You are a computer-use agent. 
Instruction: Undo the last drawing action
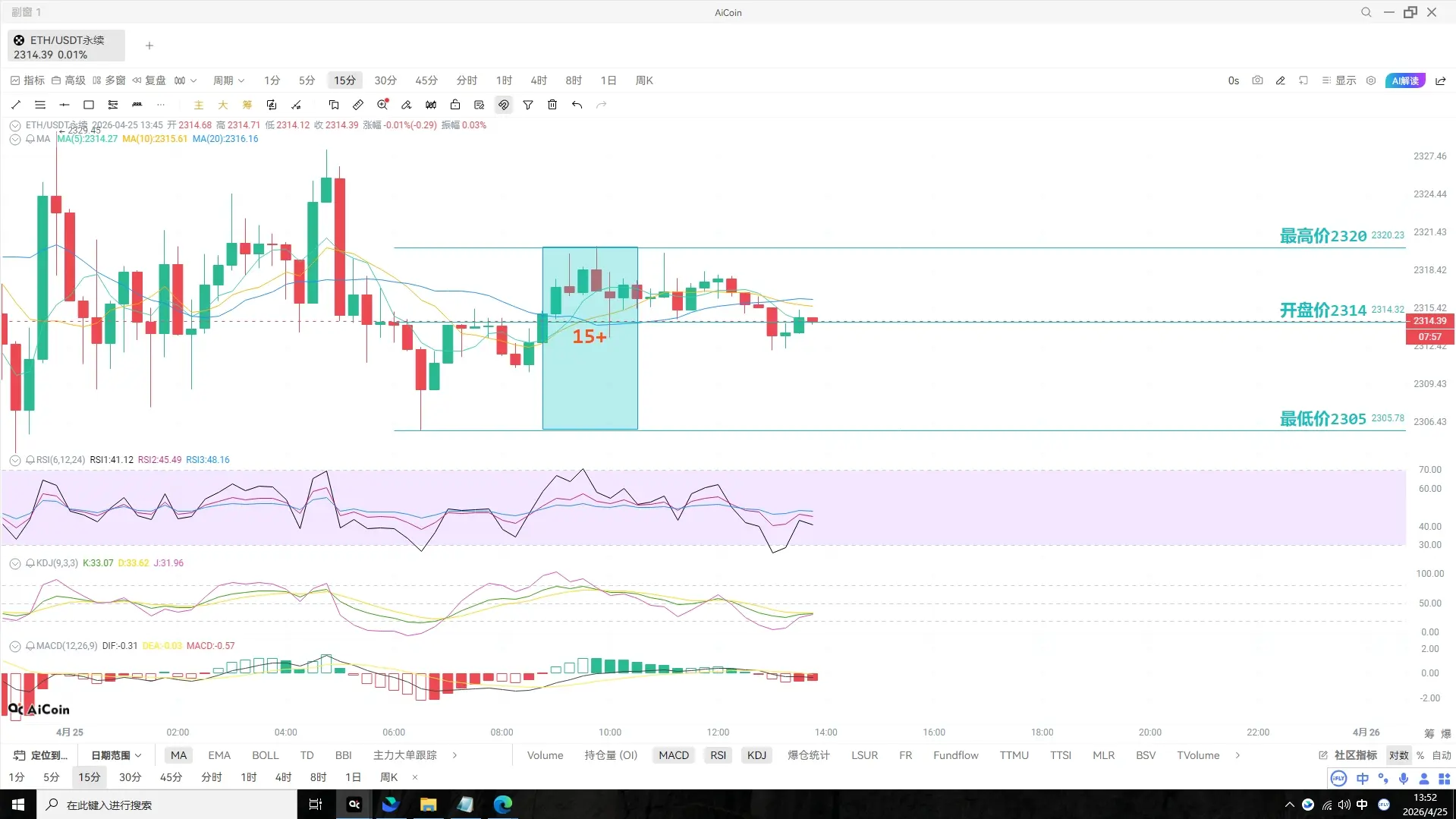tap(577, 105)
